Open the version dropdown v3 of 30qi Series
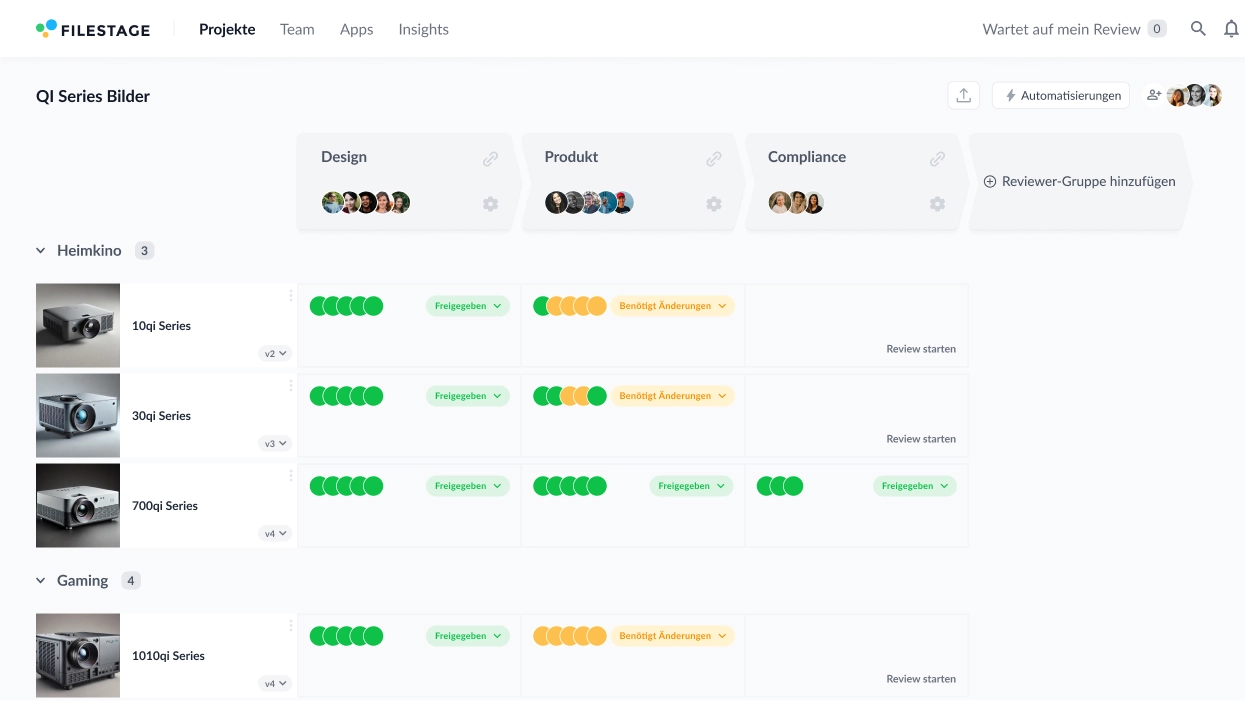Screen dimensions: 1245x701 pyautogui.click(x=273, y=443)
